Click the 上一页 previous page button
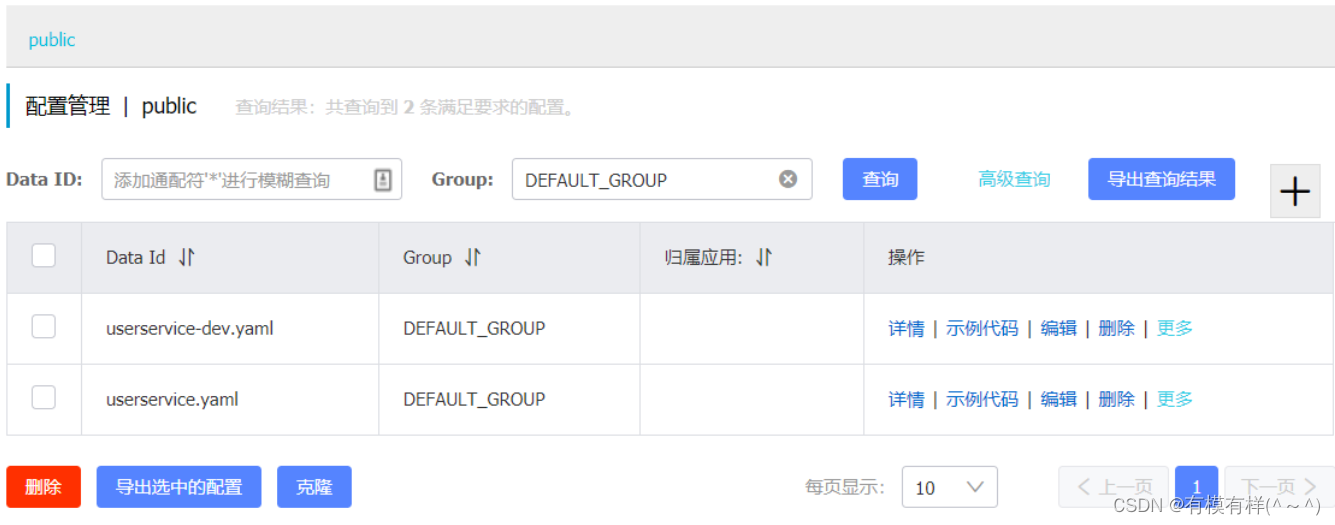 (1113, 487)
